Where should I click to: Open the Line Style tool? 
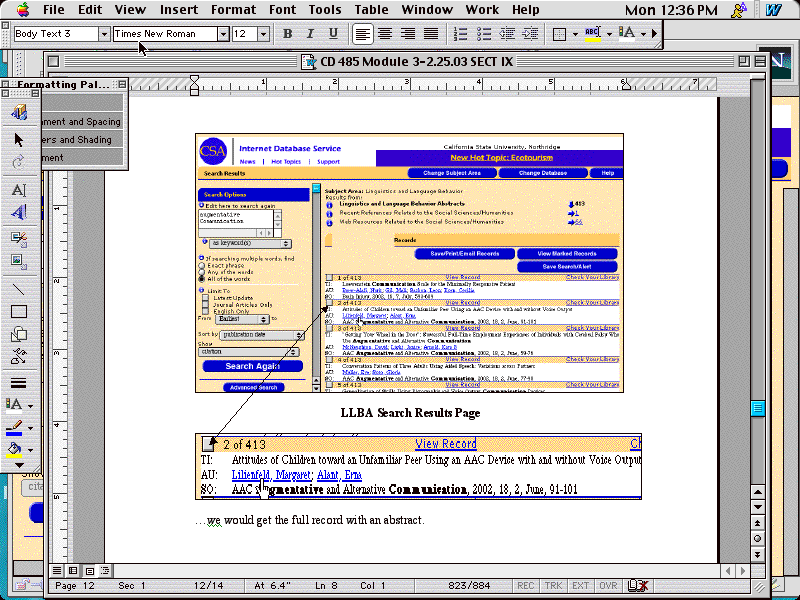click(19, 383)
